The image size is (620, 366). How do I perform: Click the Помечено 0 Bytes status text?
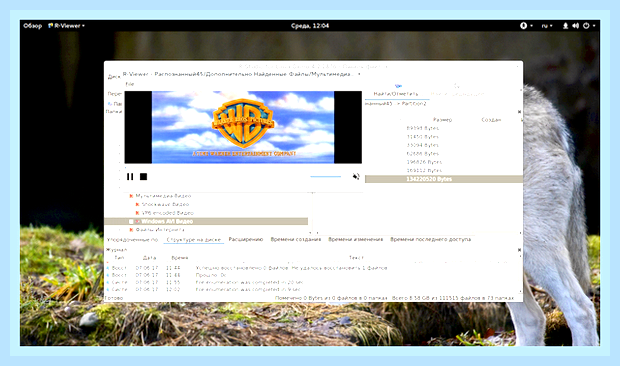(331, 298)
